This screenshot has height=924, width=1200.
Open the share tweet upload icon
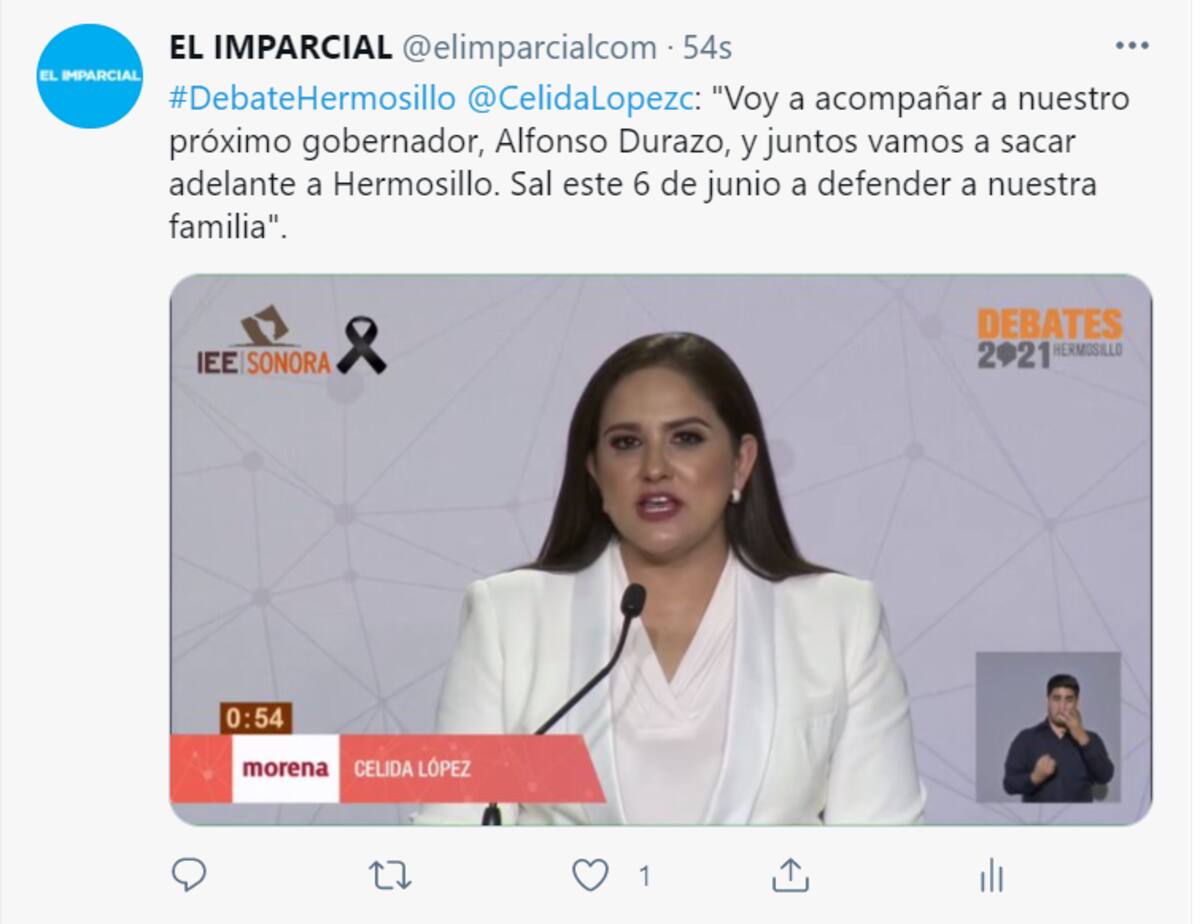pyautogui.click(x=790, y=876)
